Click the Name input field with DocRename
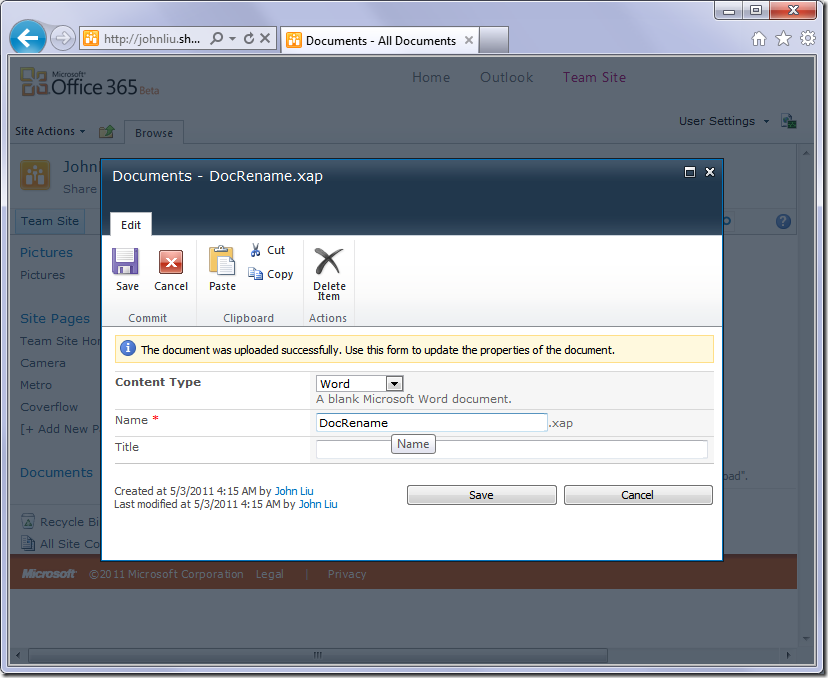 click(x=431, y=423)
